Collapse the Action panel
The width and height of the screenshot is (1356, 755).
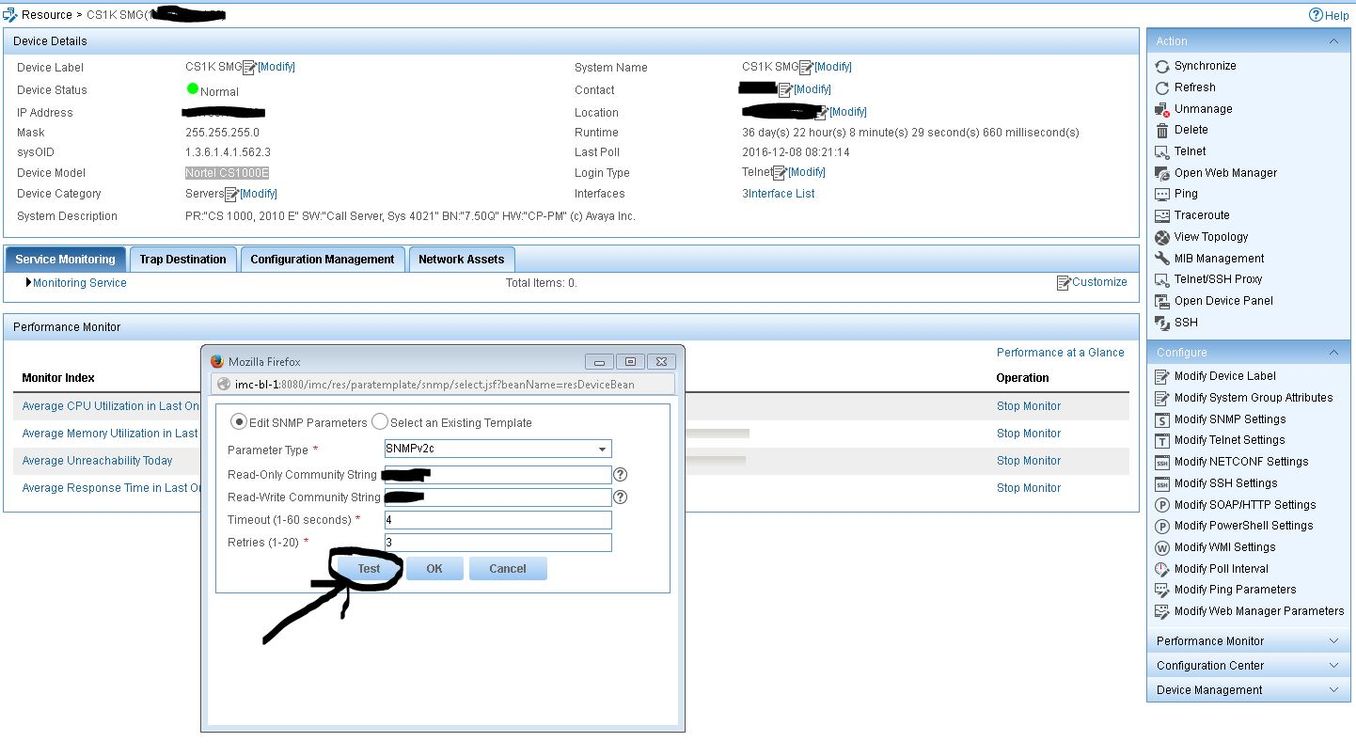1333,42
